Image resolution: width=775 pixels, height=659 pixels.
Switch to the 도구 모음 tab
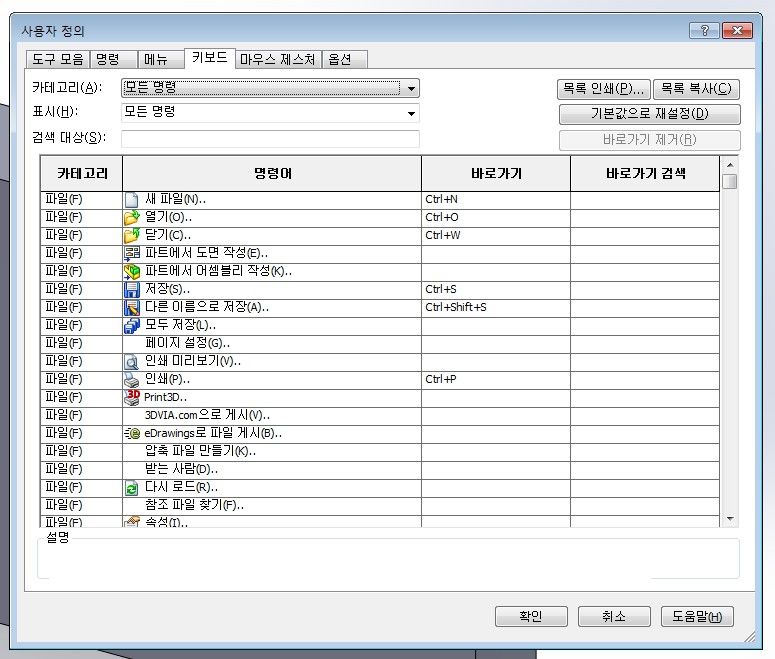58,59
